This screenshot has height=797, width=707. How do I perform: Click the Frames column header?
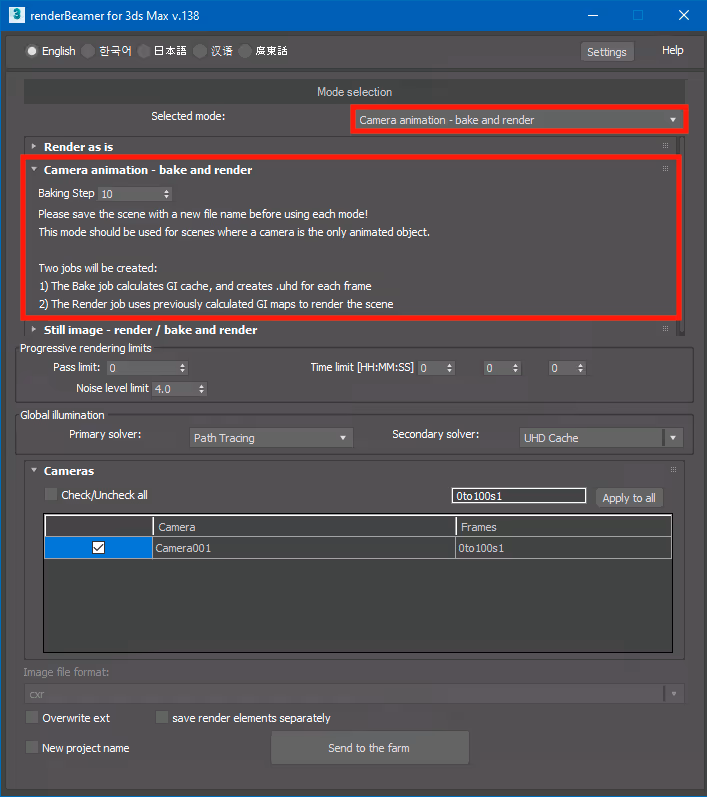(564, 527)
